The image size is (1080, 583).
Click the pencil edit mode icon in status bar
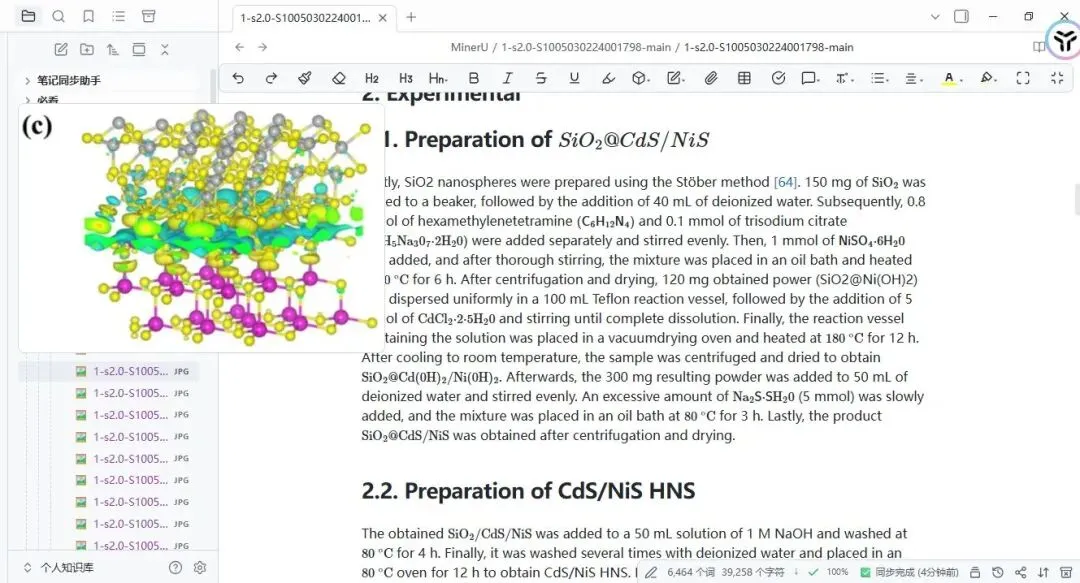tap(651, 572)
